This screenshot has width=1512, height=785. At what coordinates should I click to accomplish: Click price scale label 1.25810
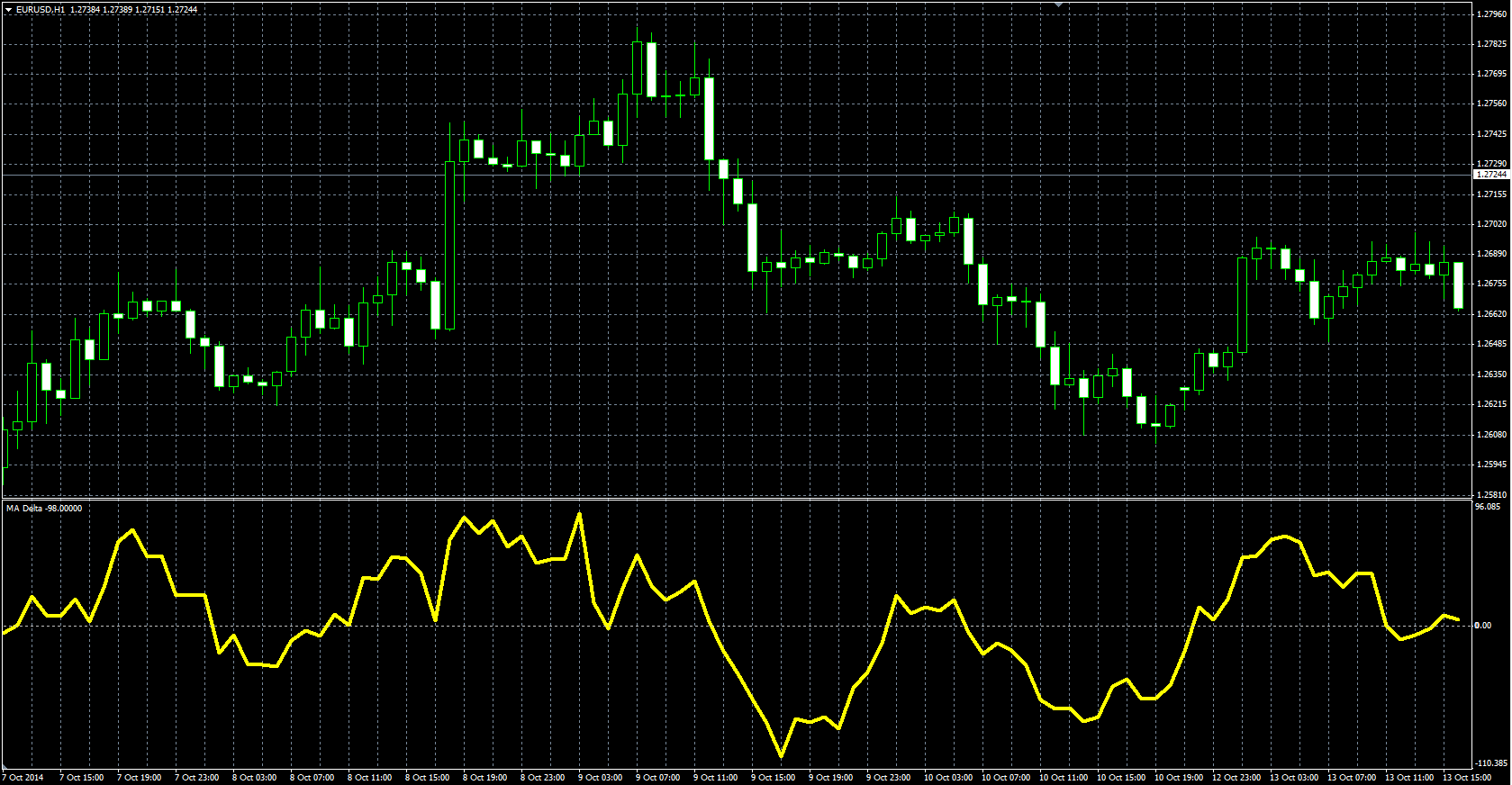1492,494
